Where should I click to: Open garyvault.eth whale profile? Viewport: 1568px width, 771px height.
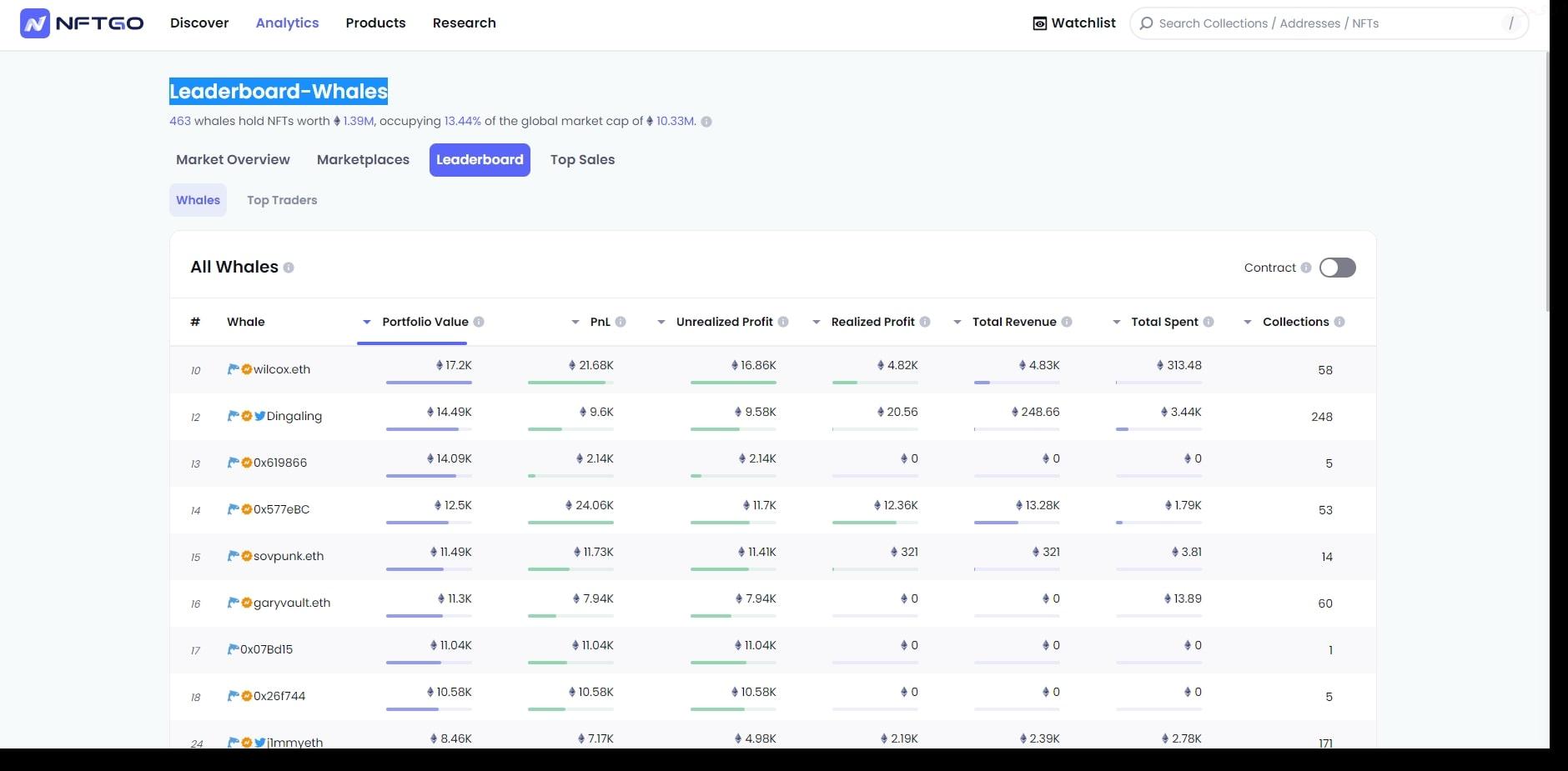point(292,603)
